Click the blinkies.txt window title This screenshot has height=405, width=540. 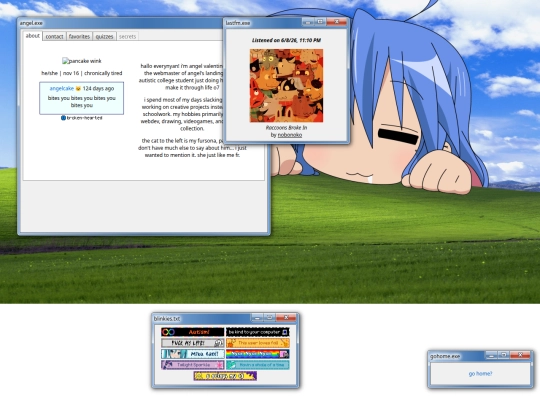(x=167, y=319)
